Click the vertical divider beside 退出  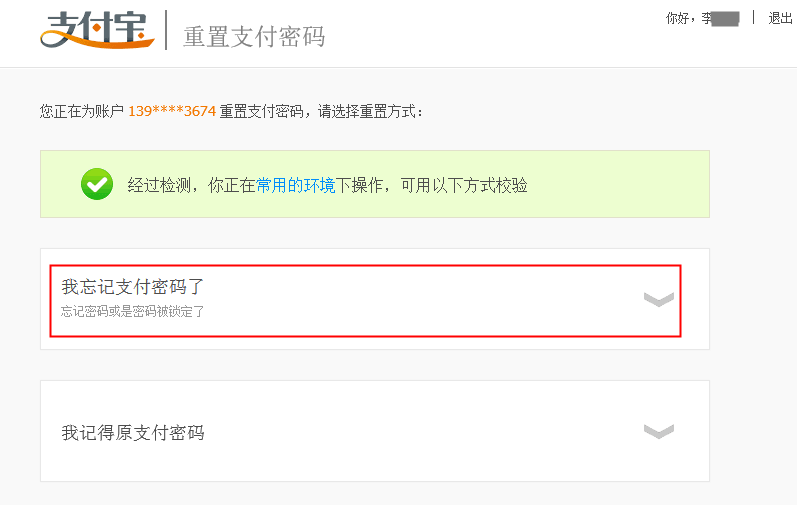tap(753, 17)
